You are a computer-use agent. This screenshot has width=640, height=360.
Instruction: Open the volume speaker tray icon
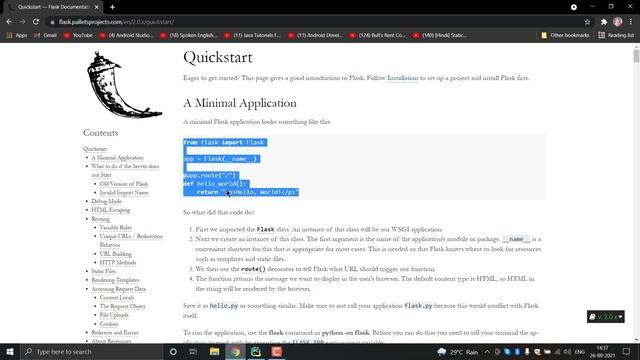pyautogui.click(x=567, y=352)
